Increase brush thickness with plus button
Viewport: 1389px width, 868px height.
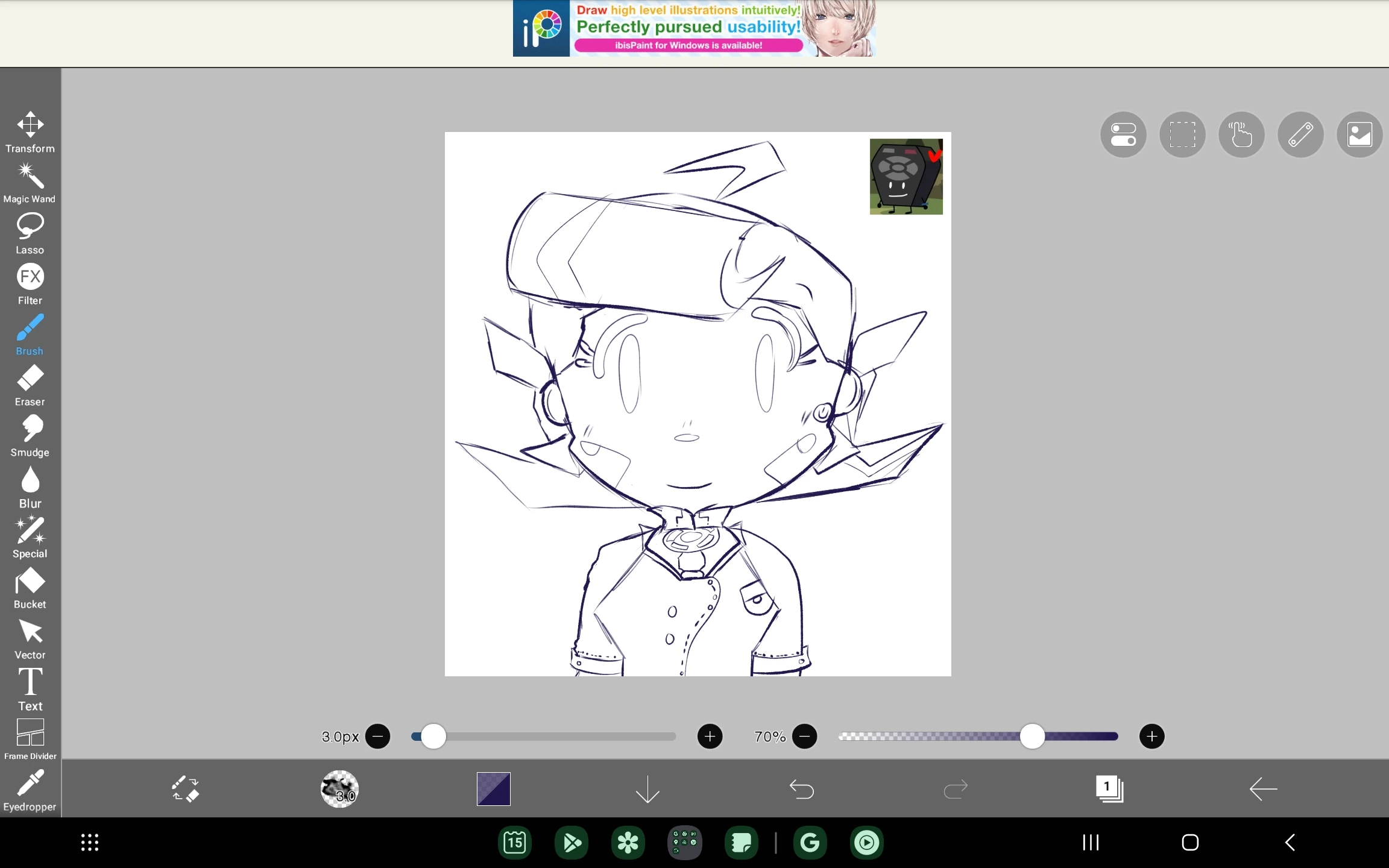(x=710, y=737)
